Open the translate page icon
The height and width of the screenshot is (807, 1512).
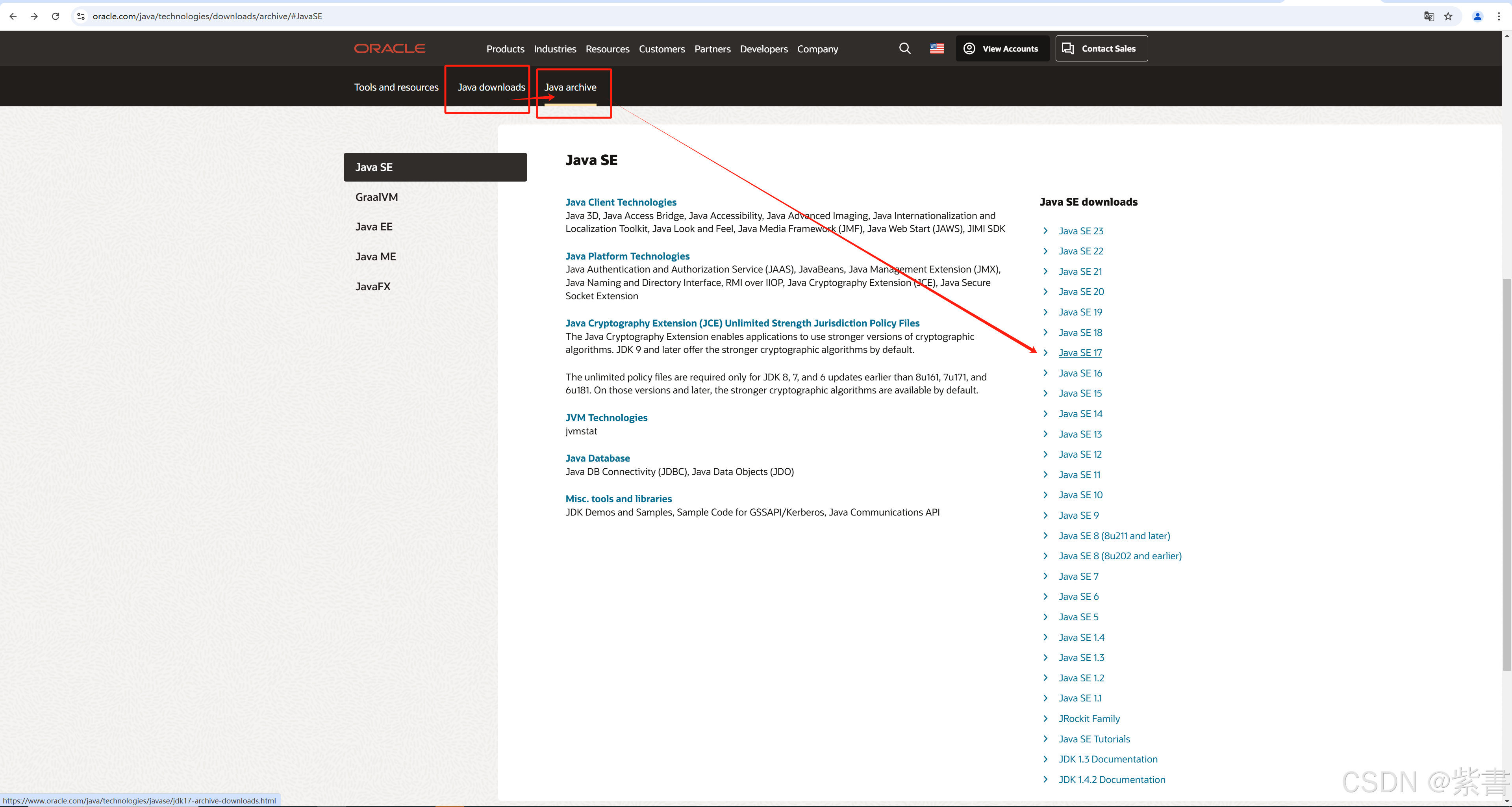1429,17
